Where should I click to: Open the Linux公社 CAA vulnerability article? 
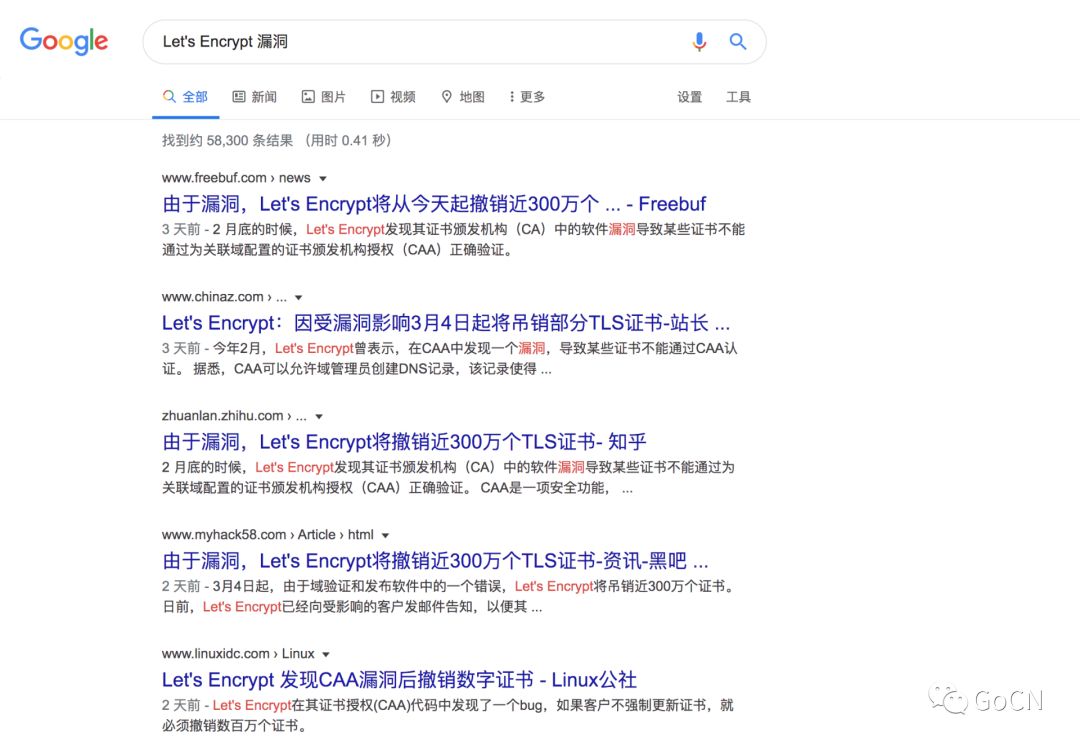(x=398, y=680)
